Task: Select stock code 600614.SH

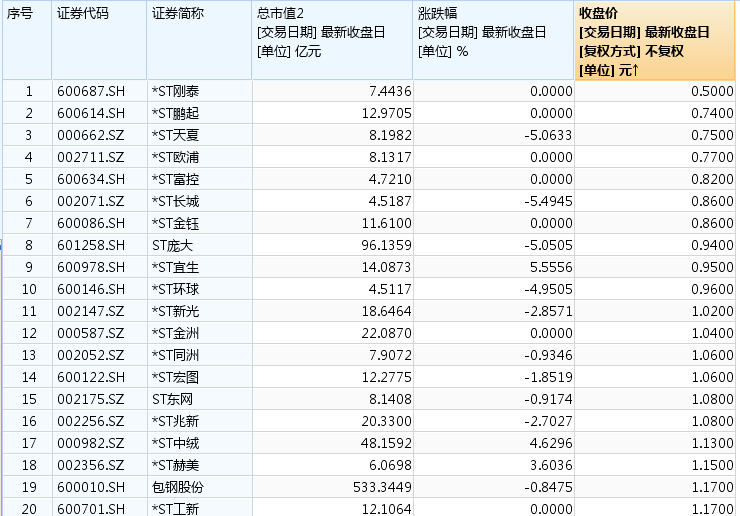Action: pos(91,113)
